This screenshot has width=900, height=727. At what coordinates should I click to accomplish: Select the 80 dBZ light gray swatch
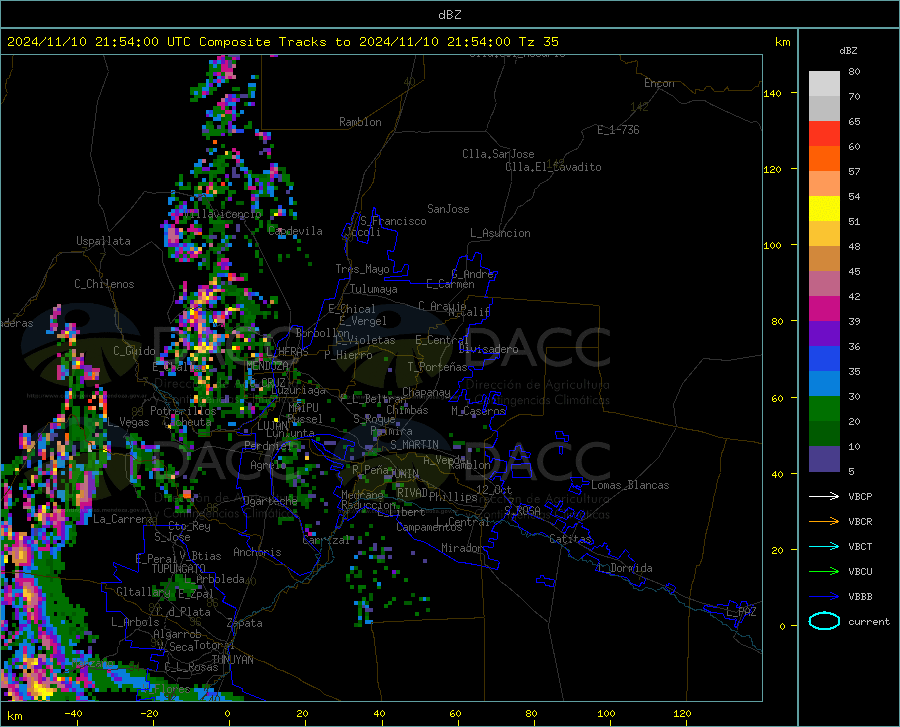coord(824,83)
